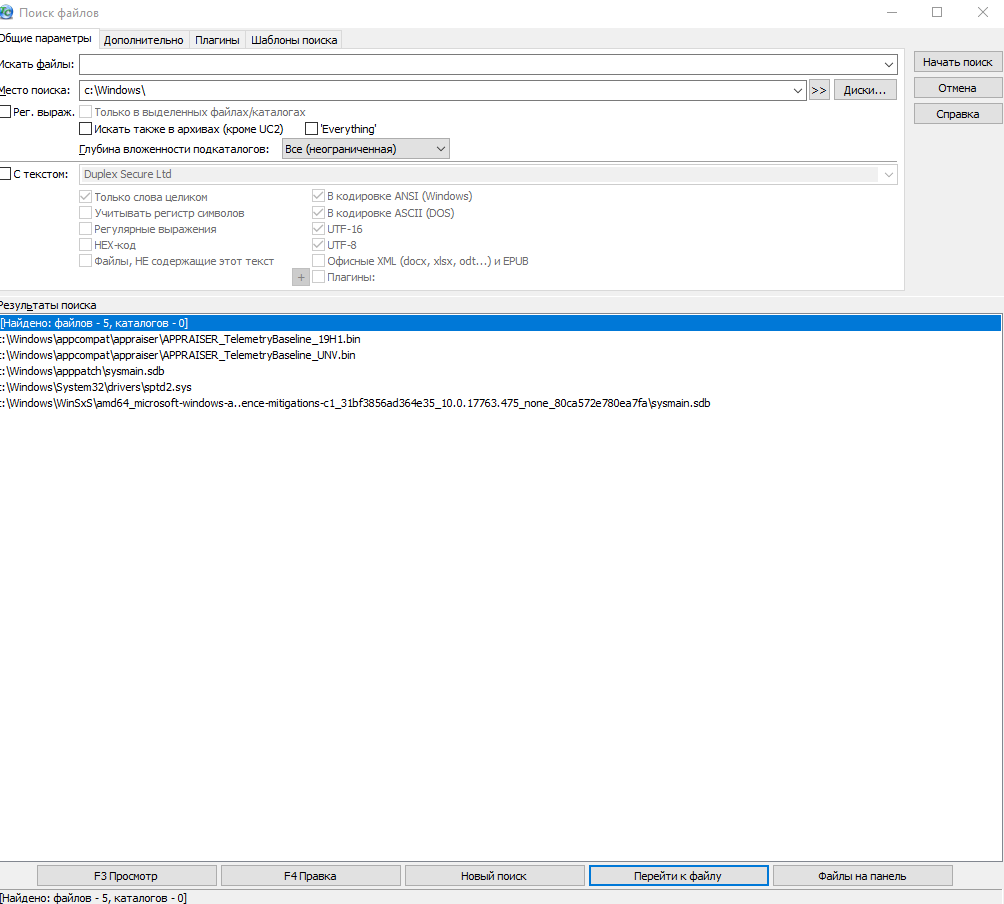This screenshot has width=1004, height=904.
Task: Click Файлы на панель button
Action: pyautogui.click(x=862, y=876)
